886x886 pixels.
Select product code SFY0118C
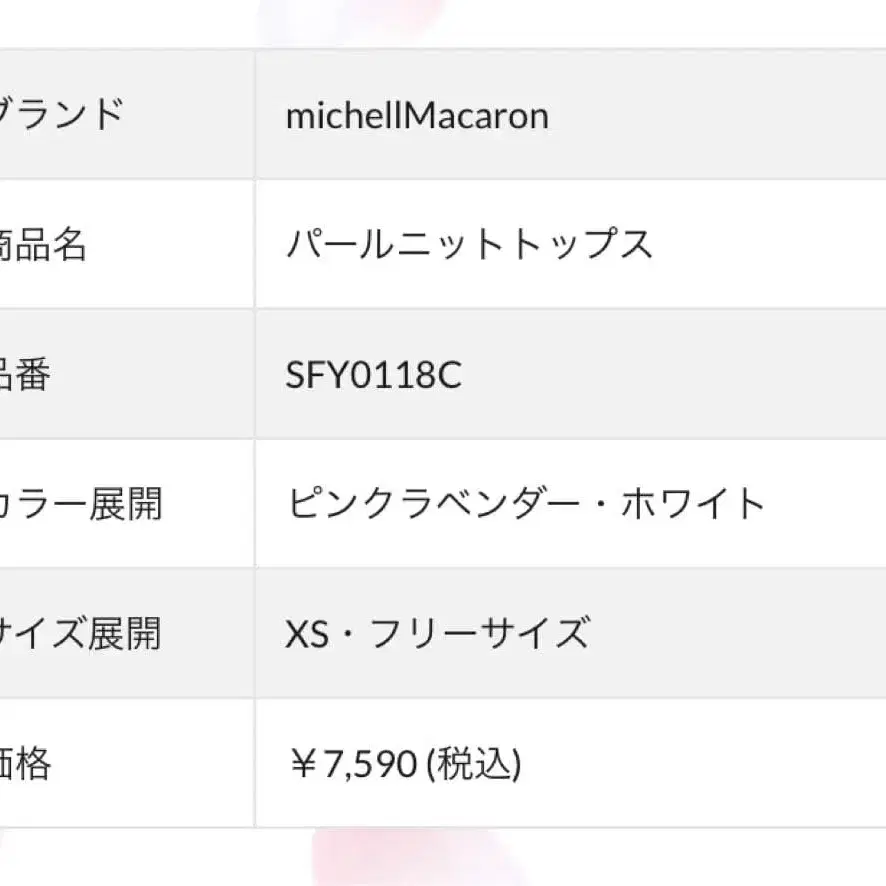click(x=374, y=376)
